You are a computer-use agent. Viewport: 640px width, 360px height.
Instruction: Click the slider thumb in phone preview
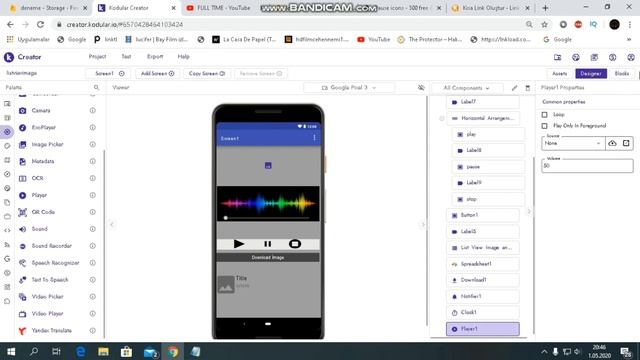(x=225, y=218)
